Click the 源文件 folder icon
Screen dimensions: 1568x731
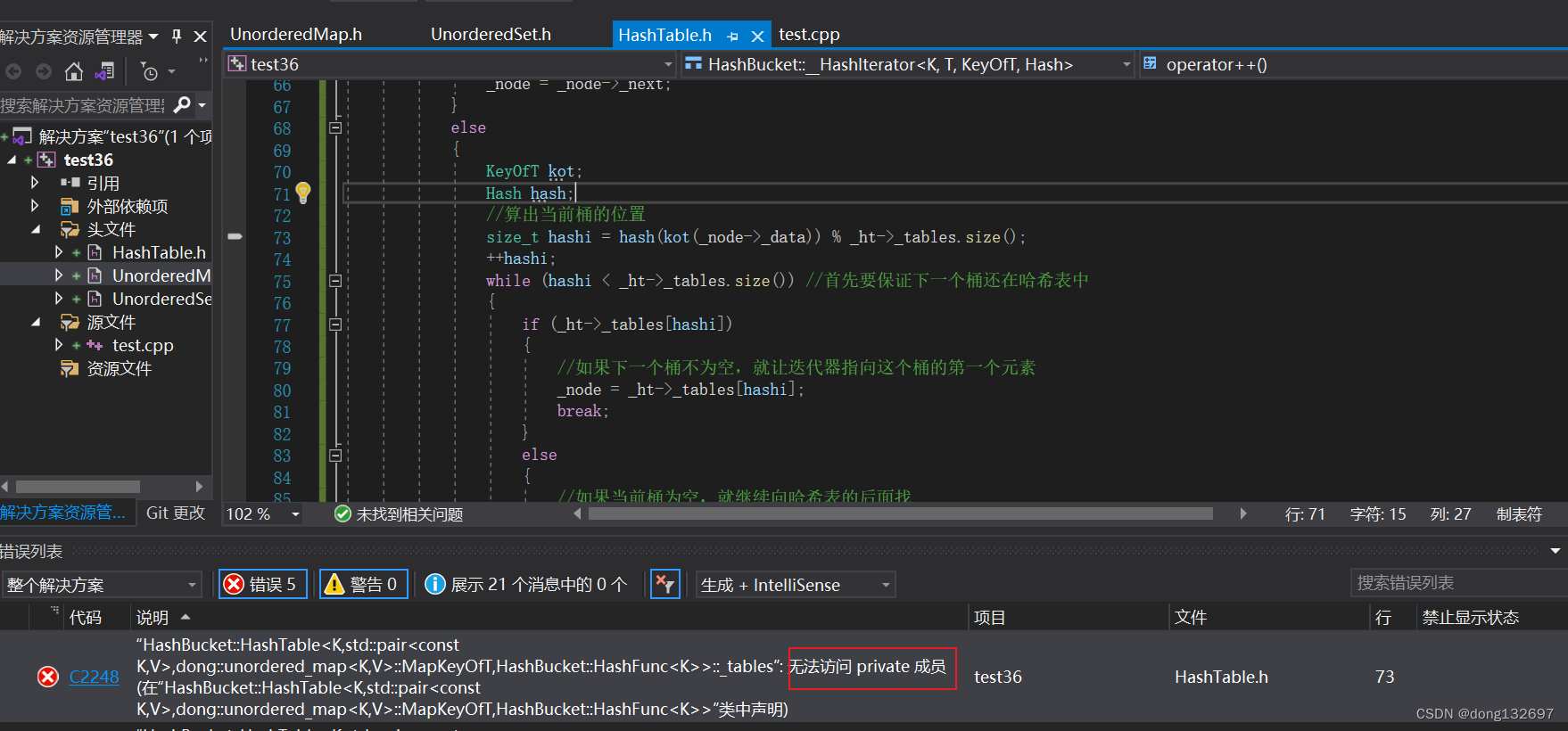pyautogui.click(x=70, y=323)
